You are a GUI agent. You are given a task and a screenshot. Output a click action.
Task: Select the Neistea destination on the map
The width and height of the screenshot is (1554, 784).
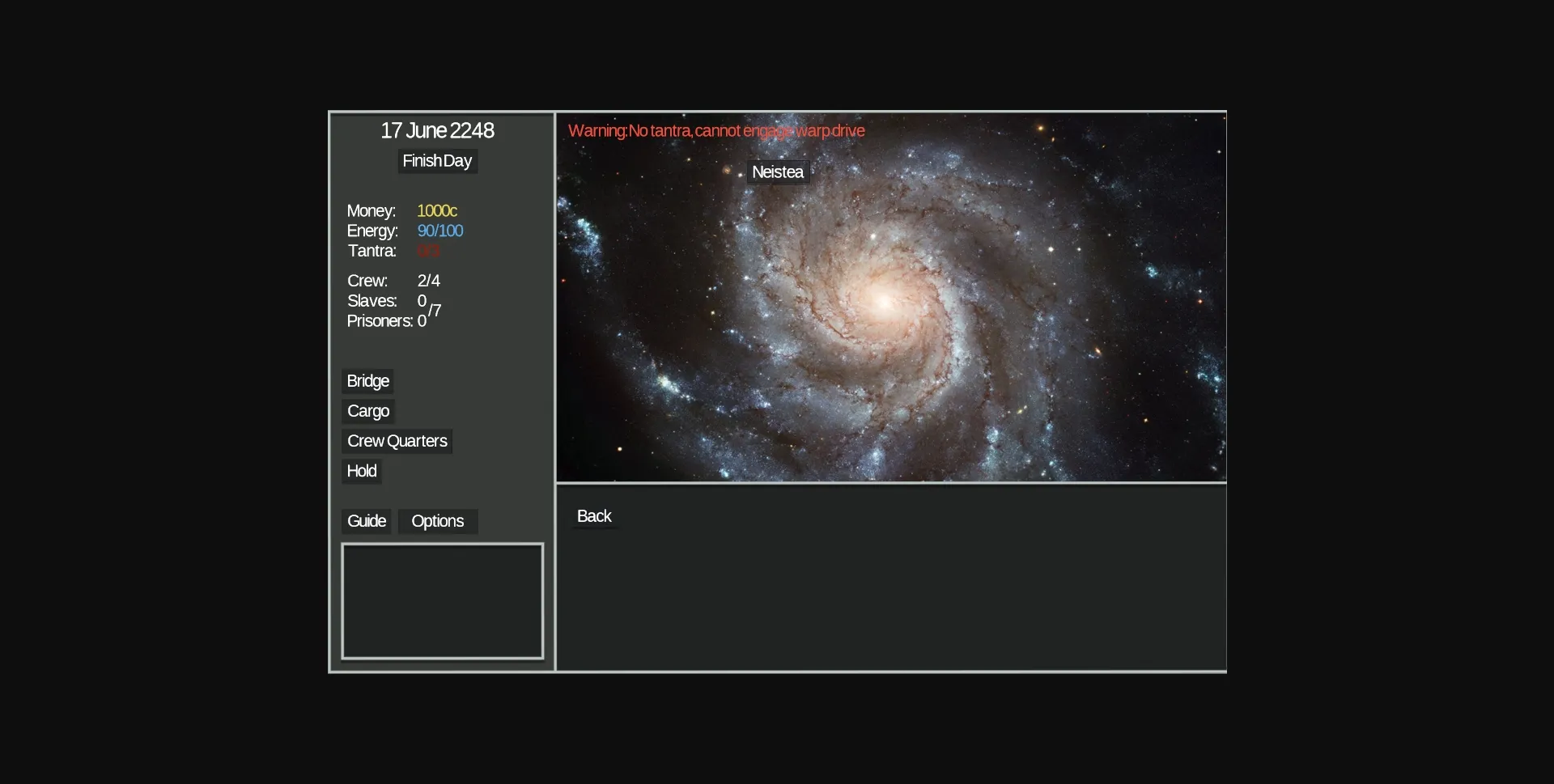click(x=776, y=172)
